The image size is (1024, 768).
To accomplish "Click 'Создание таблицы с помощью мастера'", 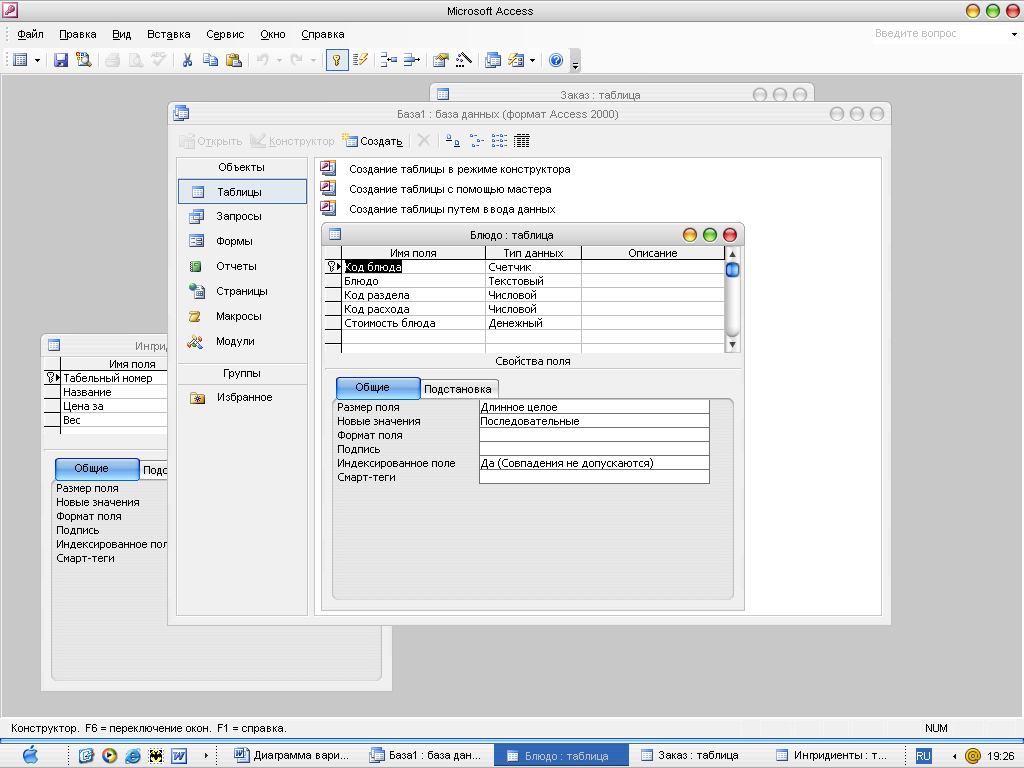I will point(450,189).
